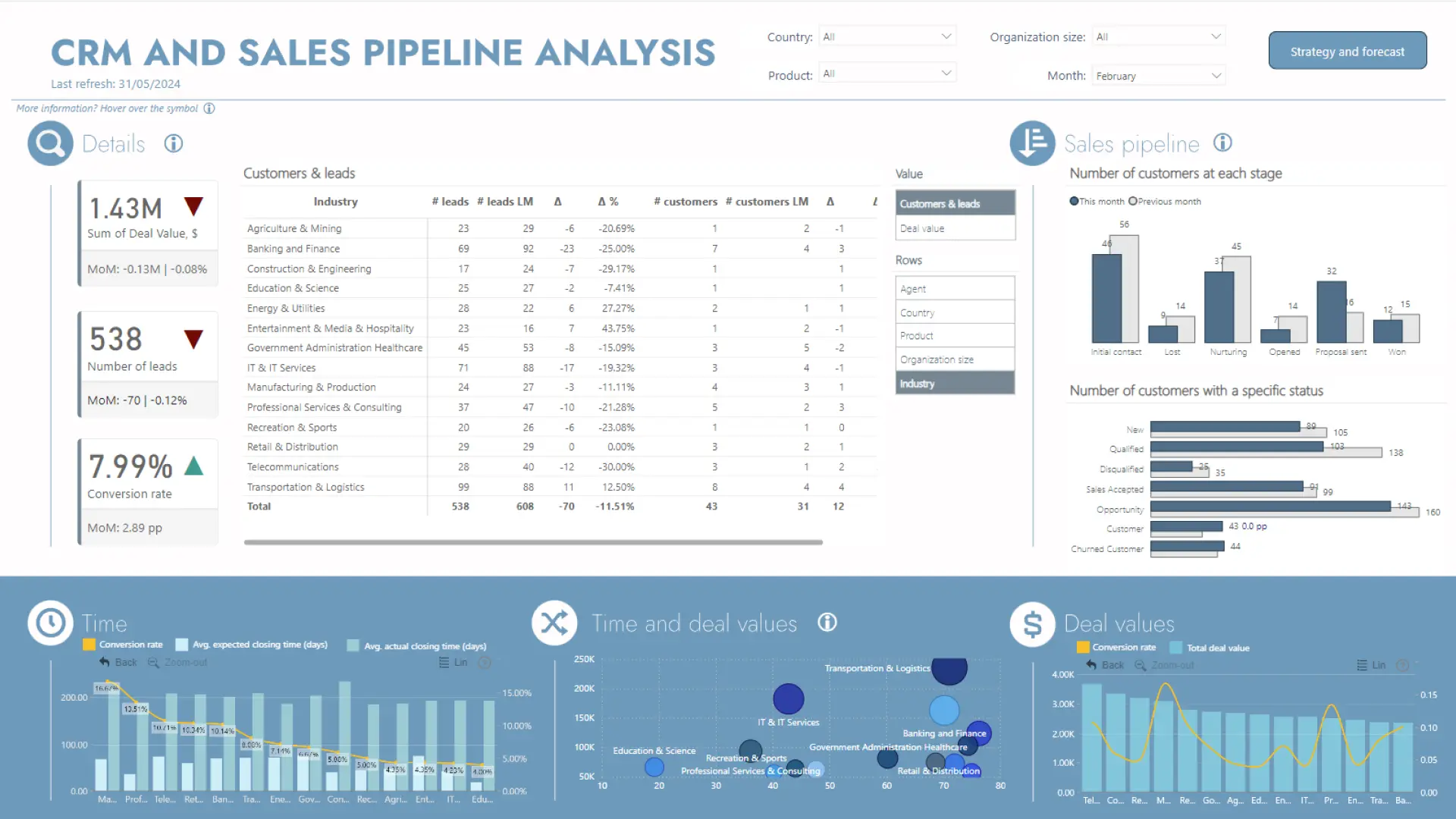The height and width of the screenshot is (819, 1456).
Task: Click the Avg. actual closing time legend swatch
Action: (353, 646)
